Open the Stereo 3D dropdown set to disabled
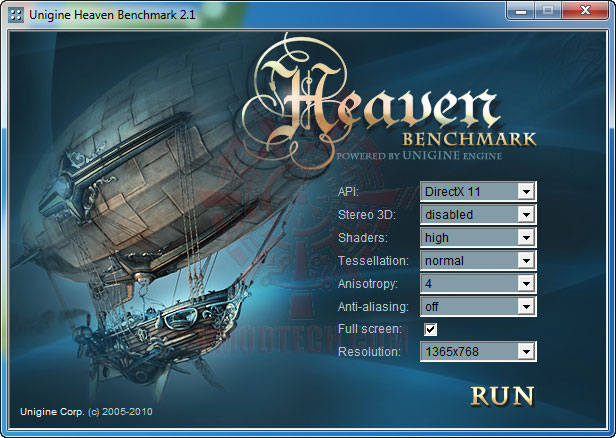Image resolution: width=616 pixels, height=438 pixels. click(478, 214)
